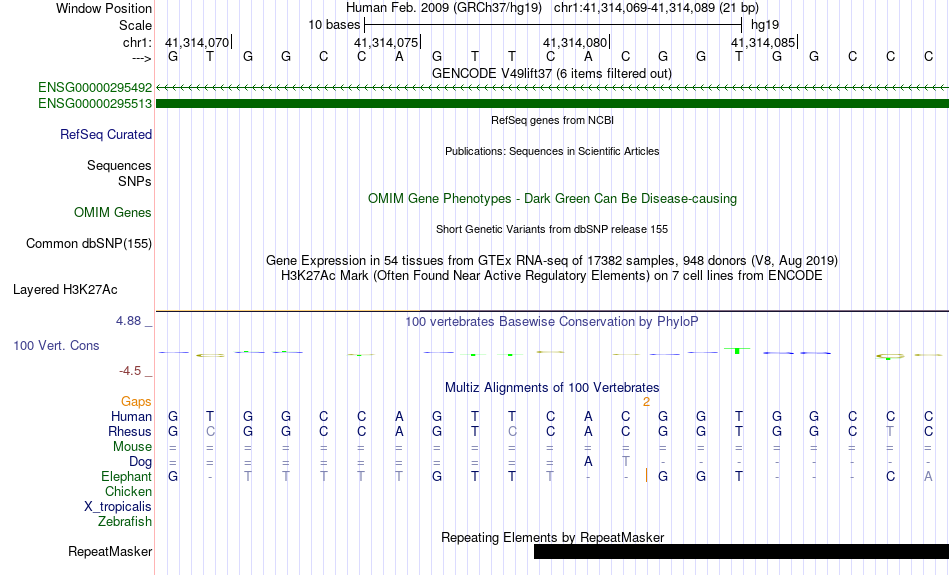Screen dimensions: 950x575
Task: Open the RefSeq Curated track label
Action: pos(106,135)
